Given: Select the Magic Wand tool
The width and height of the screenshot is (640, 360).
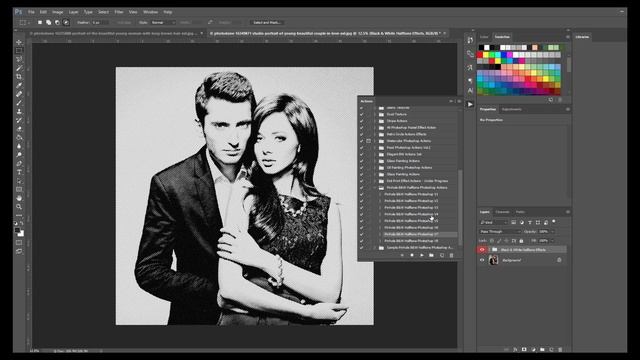Looking at the screenshot, I should pyautogui.click(x=19, y=68).
